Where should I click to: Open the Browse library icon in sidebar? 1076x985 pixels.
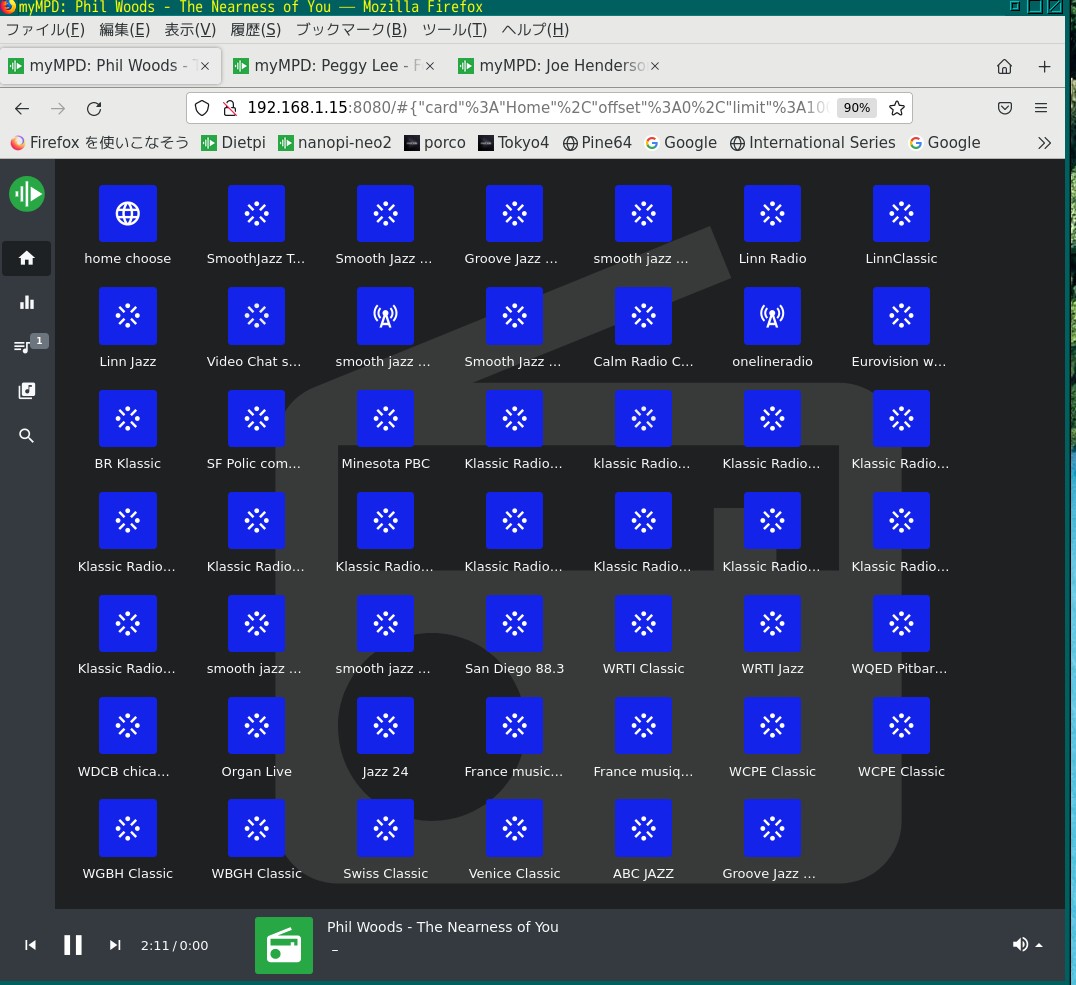pyautogui.click(x=27, y=391)
